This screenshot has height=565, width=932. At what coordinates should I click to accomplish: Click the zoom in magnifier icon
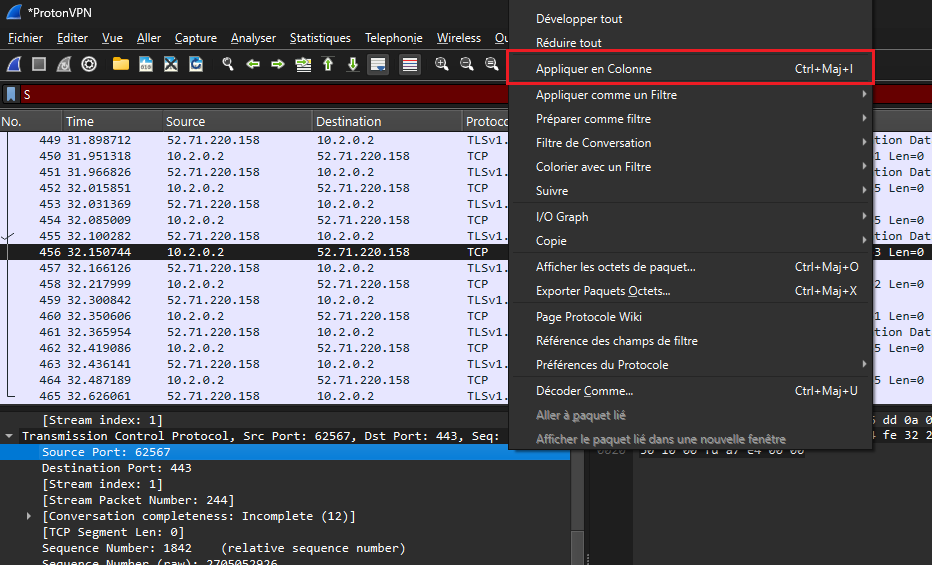pyautogui.click(x=441, y=64)
